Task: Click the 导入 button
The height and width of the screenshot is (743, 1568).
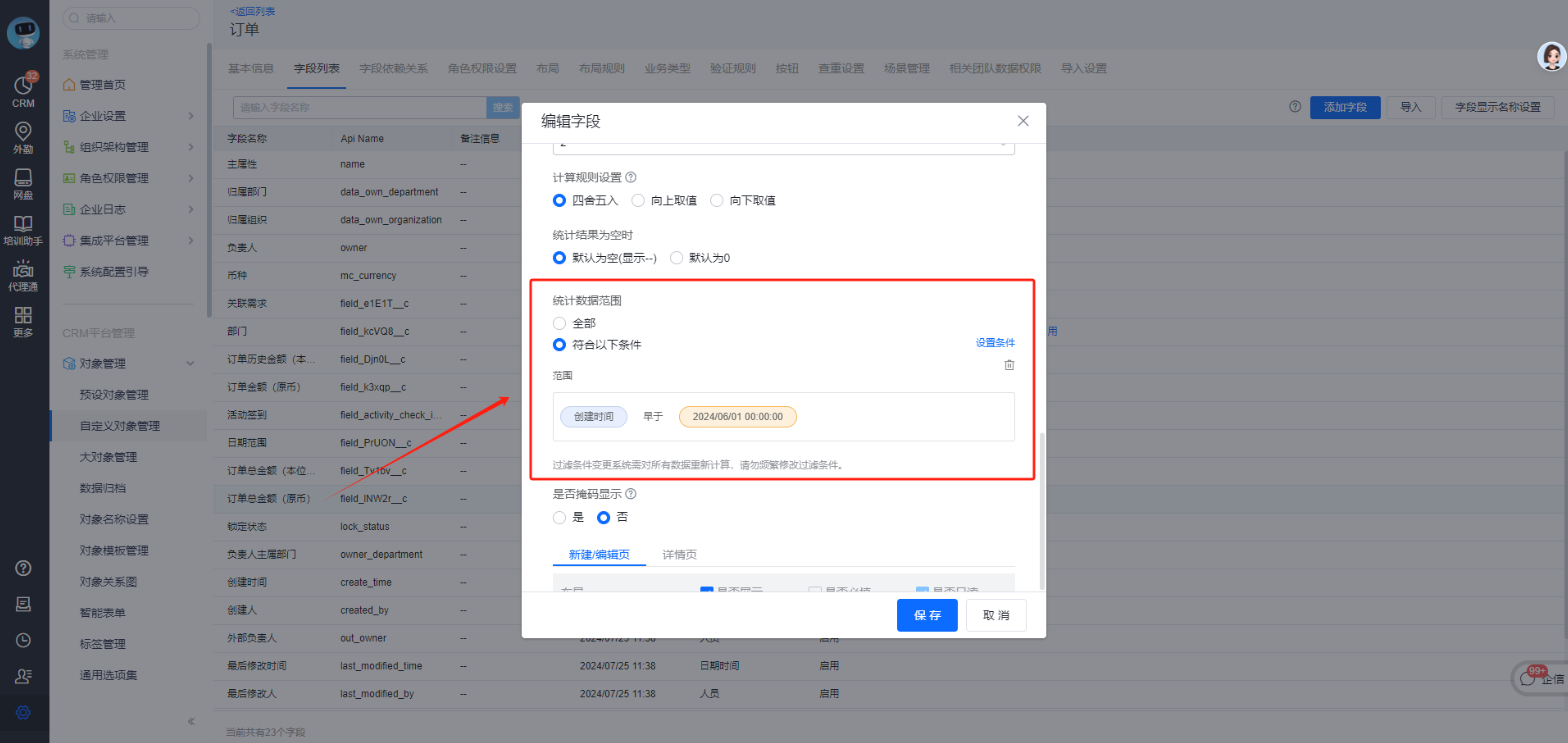Action: click(x=1411, y=107)
